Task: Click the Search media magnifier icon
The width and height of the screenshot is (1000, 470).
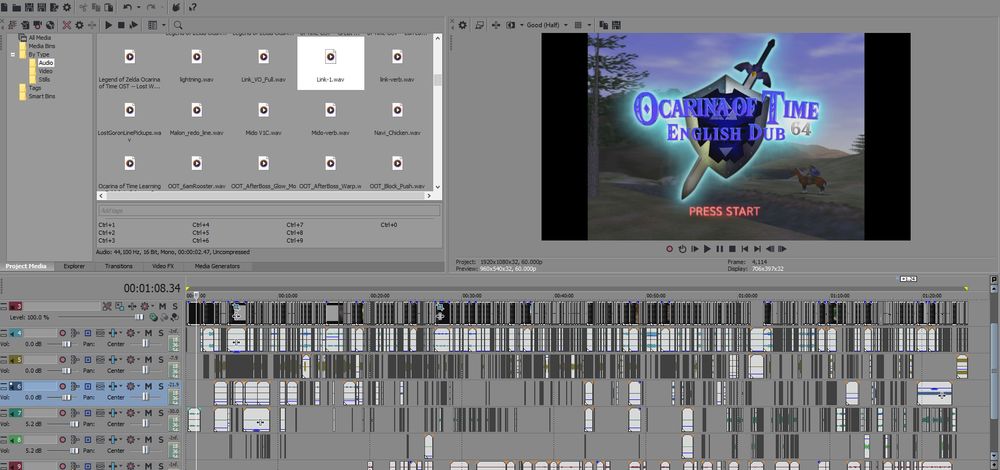Action: click(178, 25)
